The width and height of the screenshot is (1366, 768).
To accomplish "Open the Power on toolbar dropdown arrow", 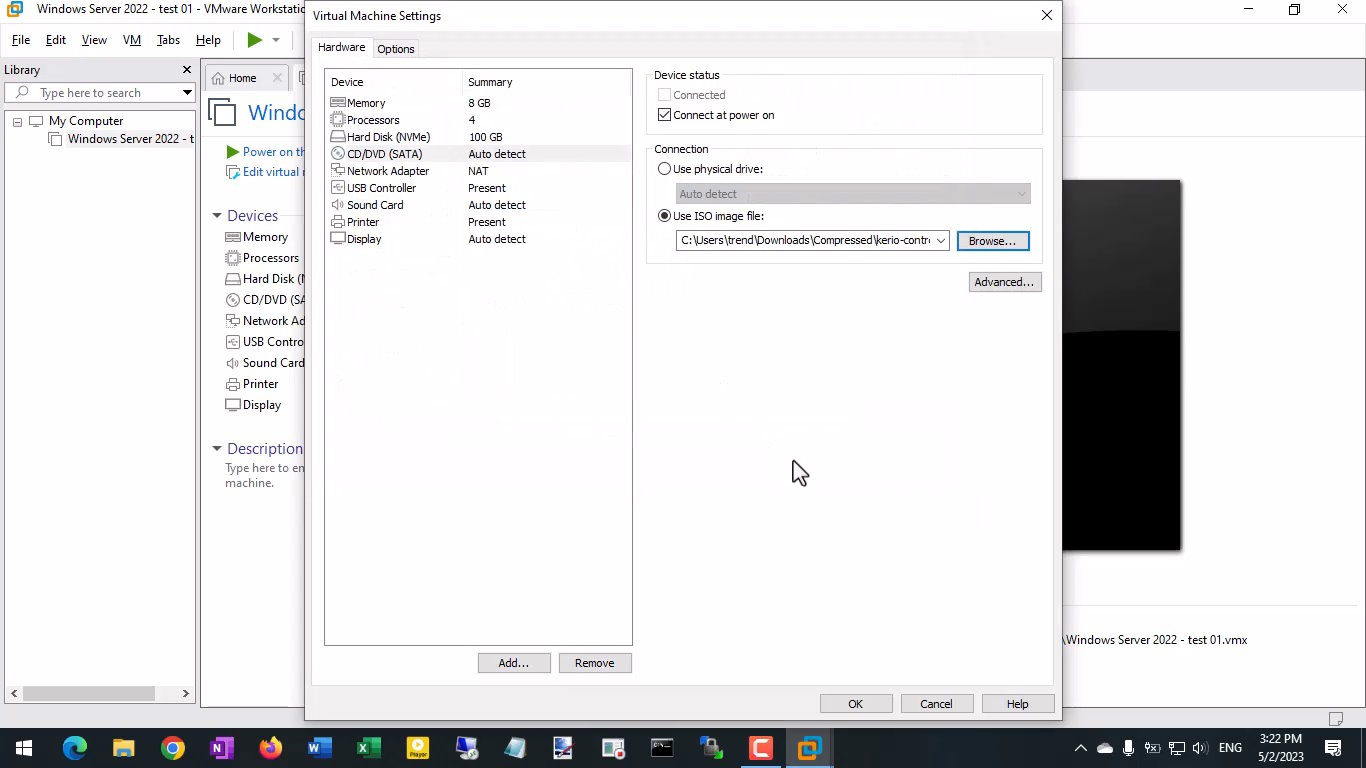I will 276,40.
